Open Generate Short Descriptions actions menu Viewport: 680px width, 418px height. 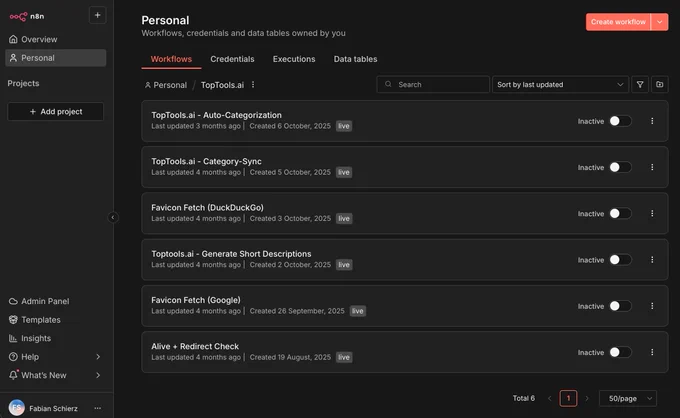(652, 260)
